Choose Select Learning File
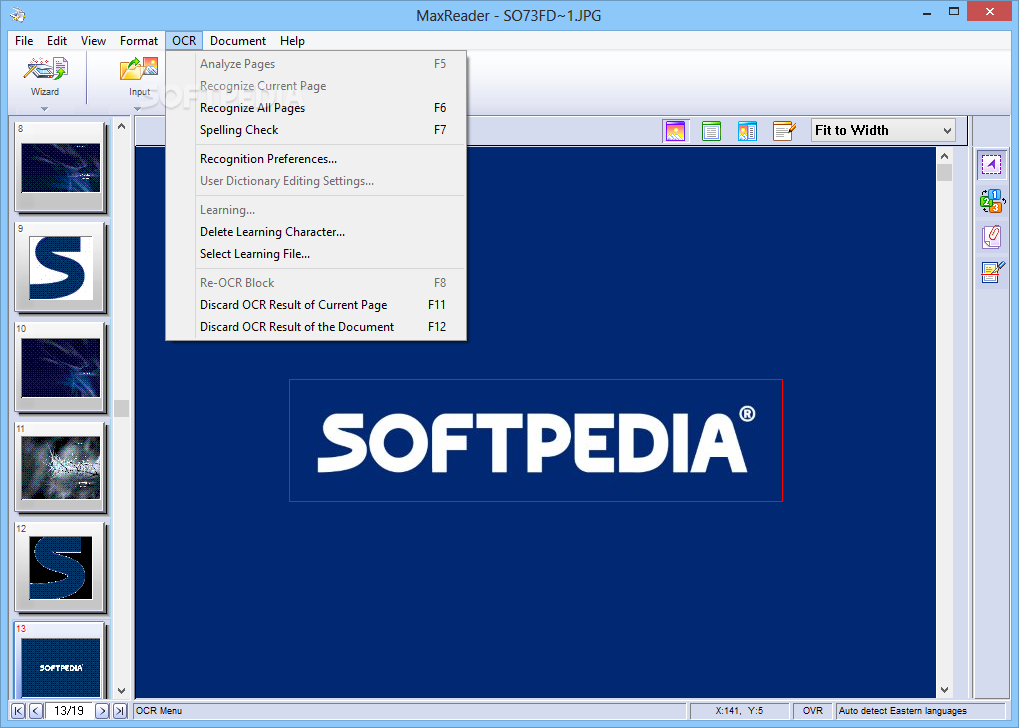This screenshot has height=728, width=1019. pos(316,254)
